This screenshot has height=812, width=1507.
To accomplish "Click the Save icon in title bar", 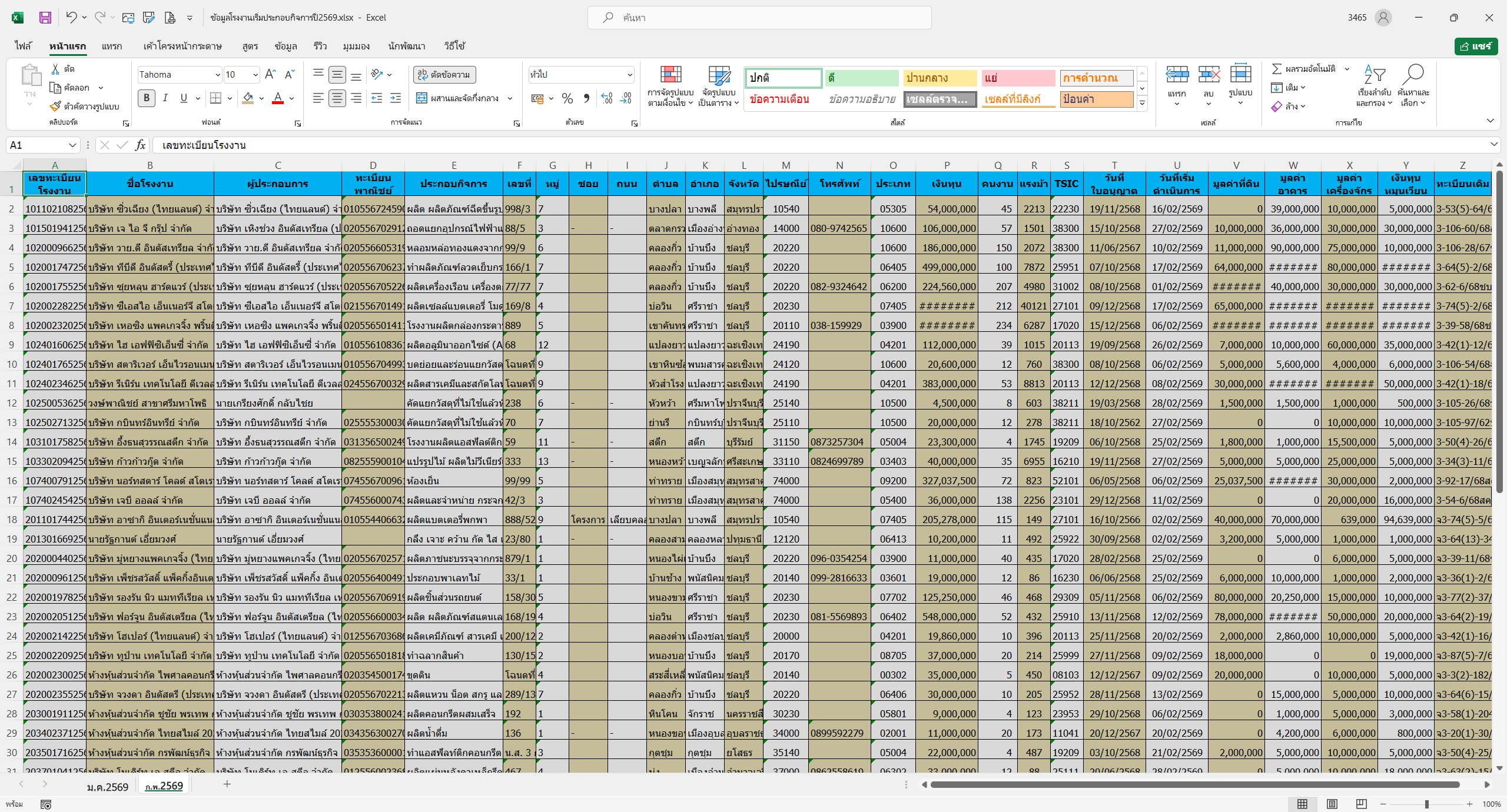I will pyautogui.click(x=45, y=18).
